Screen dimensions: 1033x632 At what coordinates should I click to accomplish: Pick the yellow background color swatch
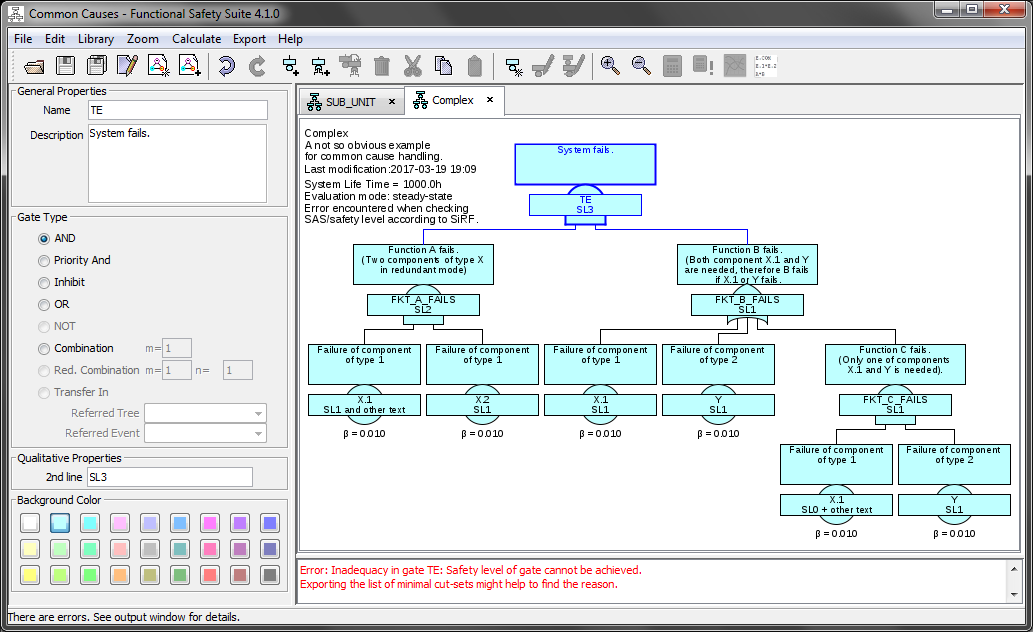(30, 575)
